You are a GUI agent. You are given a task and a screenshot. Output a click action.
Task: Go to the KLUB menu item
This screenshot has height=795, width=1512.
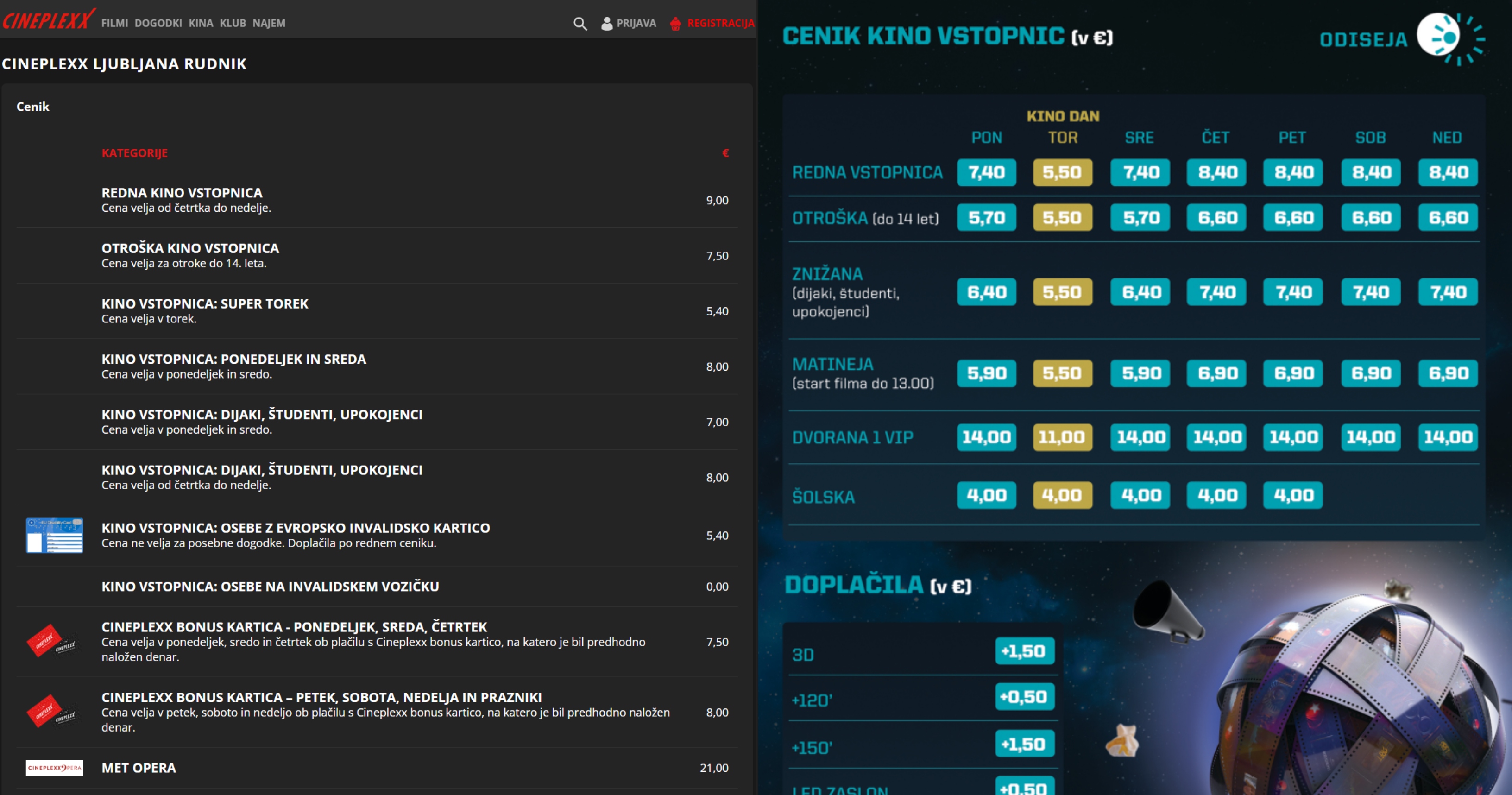click(233, 24)
